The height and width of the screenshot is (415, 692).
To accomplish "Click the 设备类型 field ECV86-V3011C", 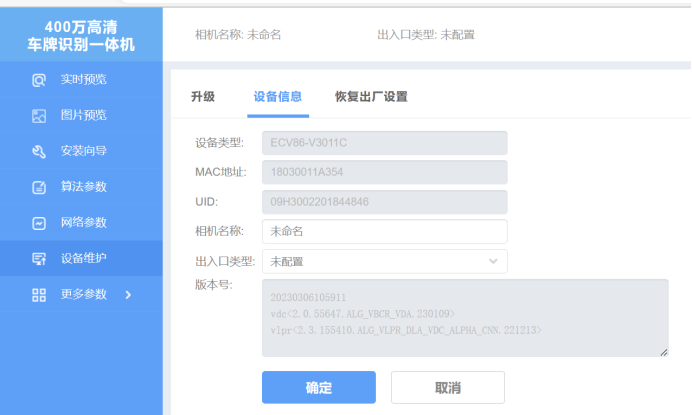I will (x=384, y=143).
